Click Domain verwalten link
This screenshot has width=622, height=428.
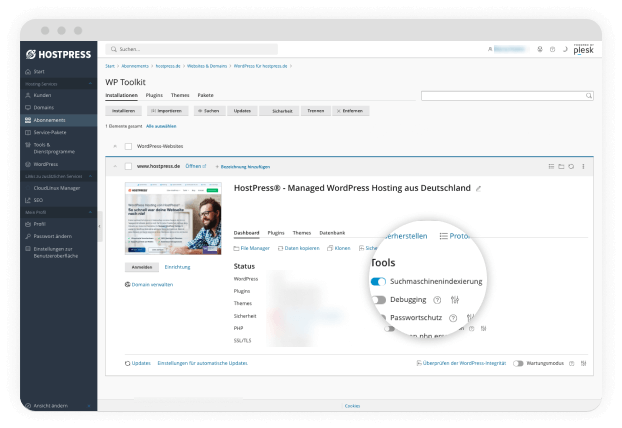[149, 285]
